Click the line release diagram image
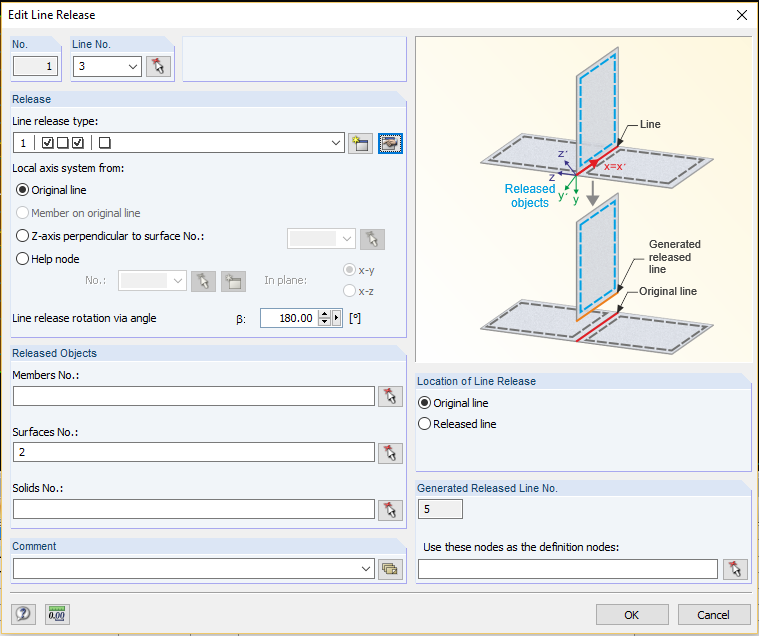The image size is (759, 636). (583, 199)
